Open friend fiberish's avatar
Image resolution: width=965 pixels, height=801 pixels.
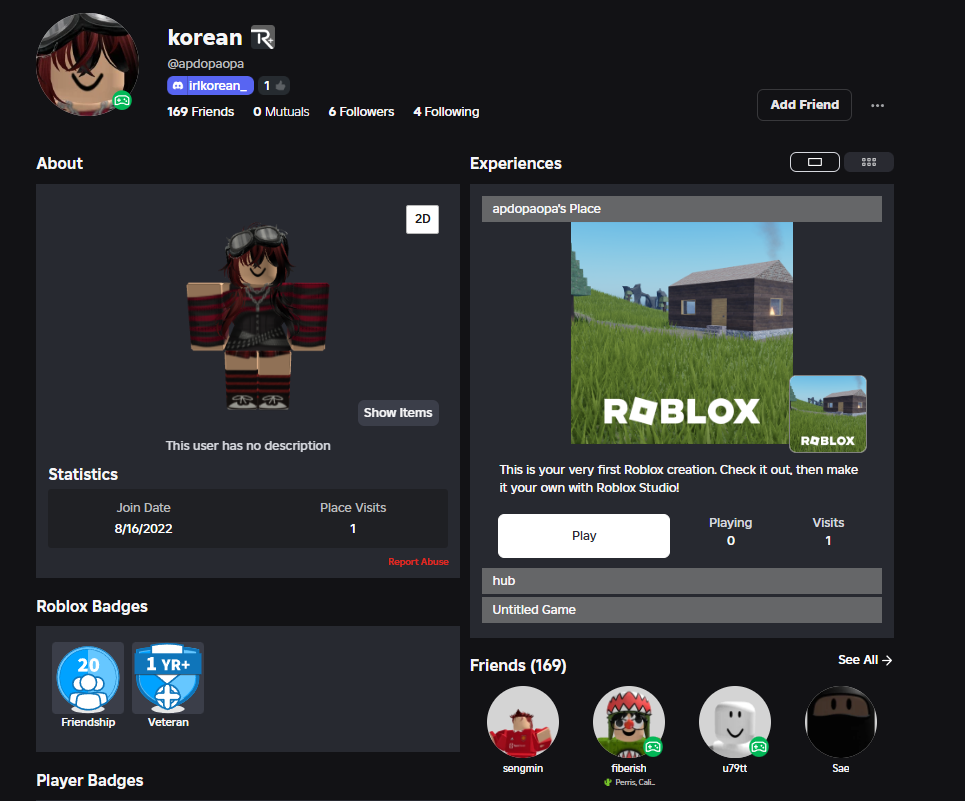point(629,722)
